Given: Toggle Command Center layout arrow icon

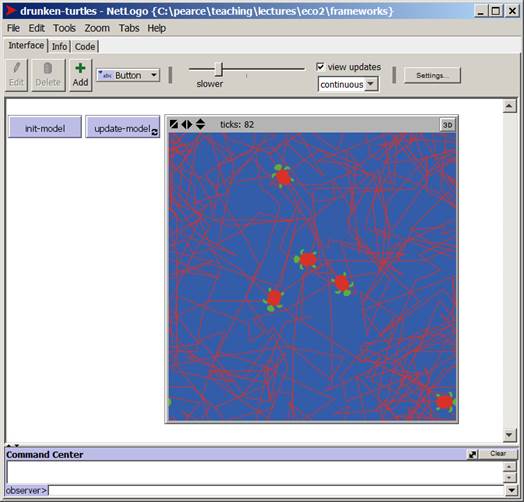Looking at the screenshot, I should click(473, 454).
